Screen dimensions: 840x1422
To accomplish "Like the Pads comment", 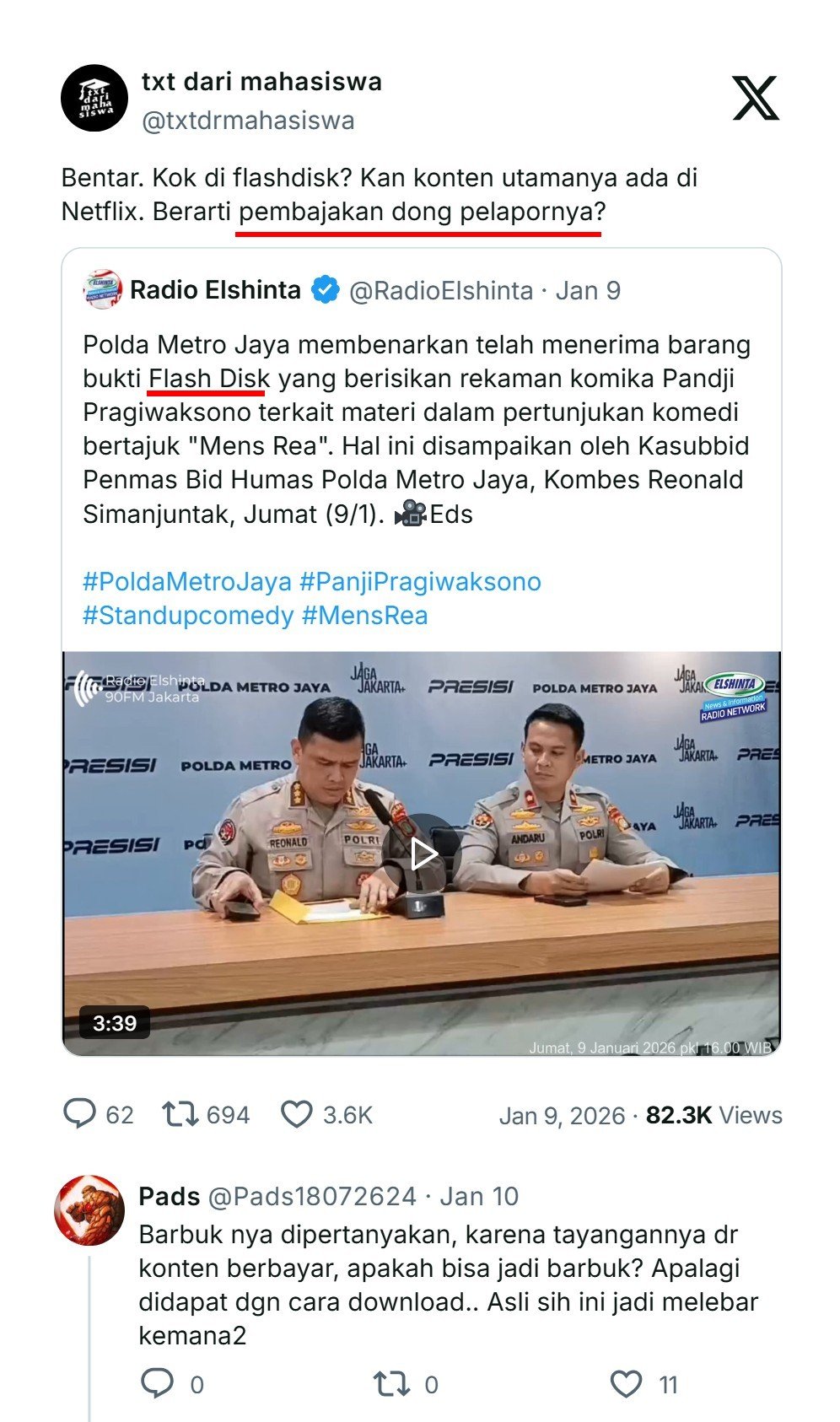I will click(626, 1384).
